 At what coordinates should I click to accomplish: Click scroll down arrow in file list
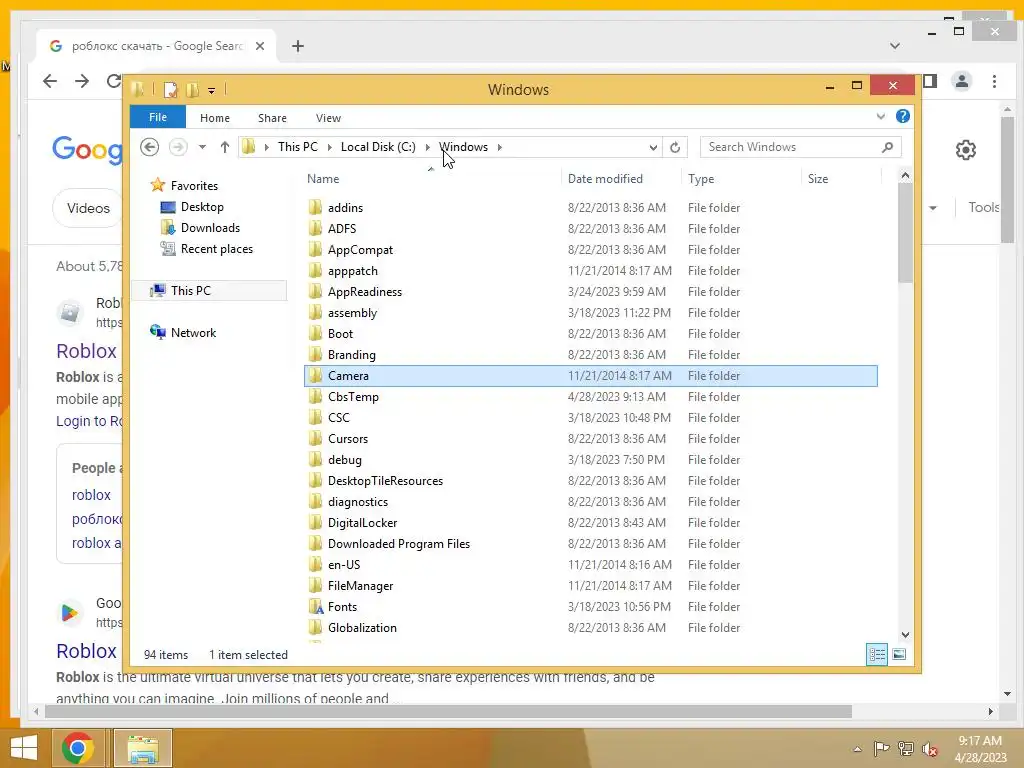click(x=905, y=634)
